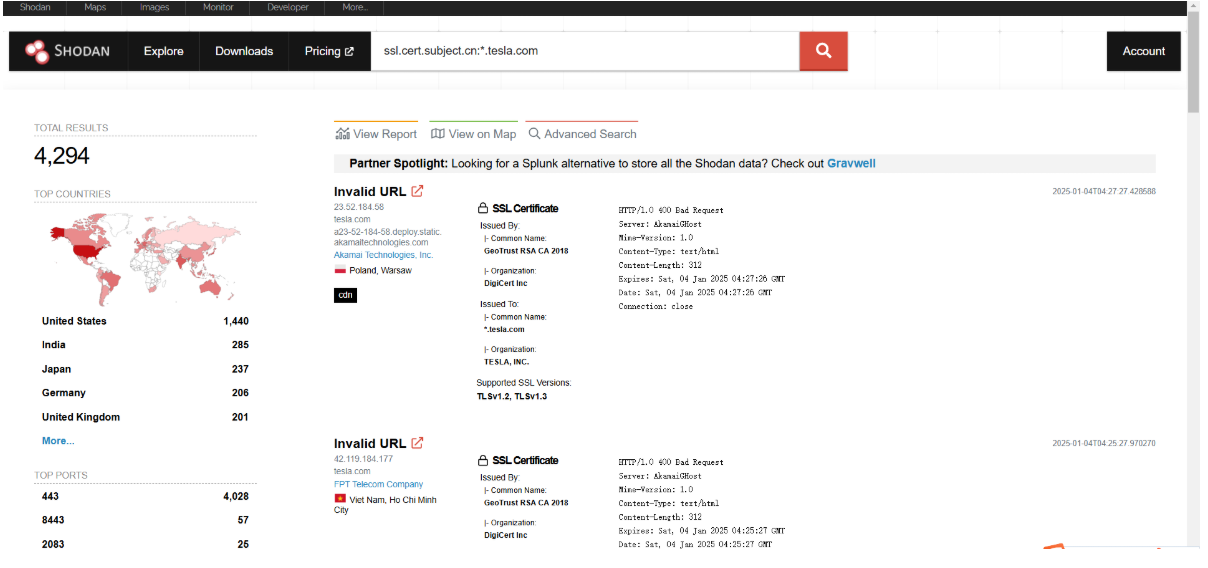The width and height of the screenshot is (1208, 568).
Task: Click the View Report link
Action: (376, 134)
